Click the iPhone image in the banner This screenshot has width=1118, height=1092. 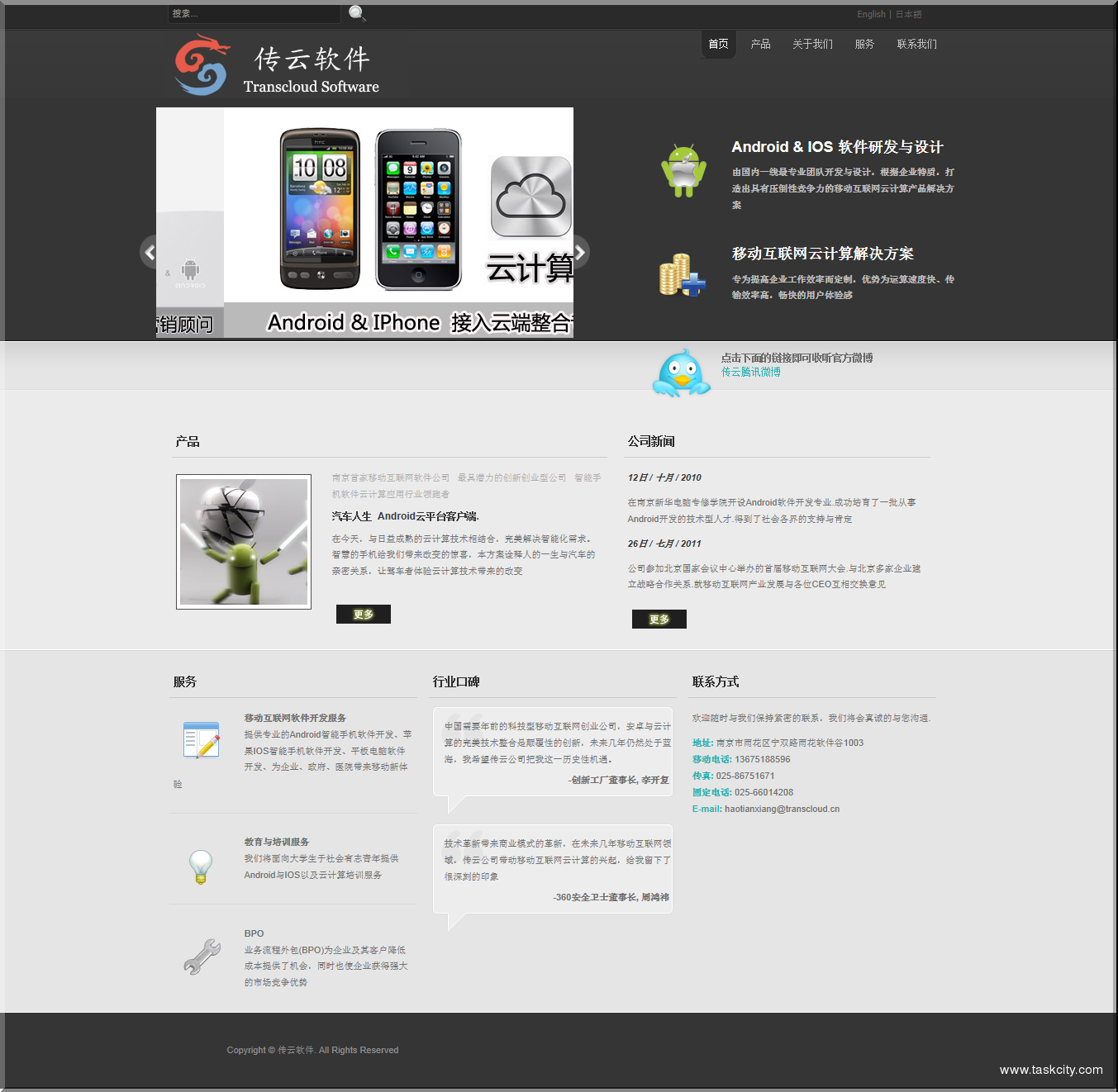418,209
